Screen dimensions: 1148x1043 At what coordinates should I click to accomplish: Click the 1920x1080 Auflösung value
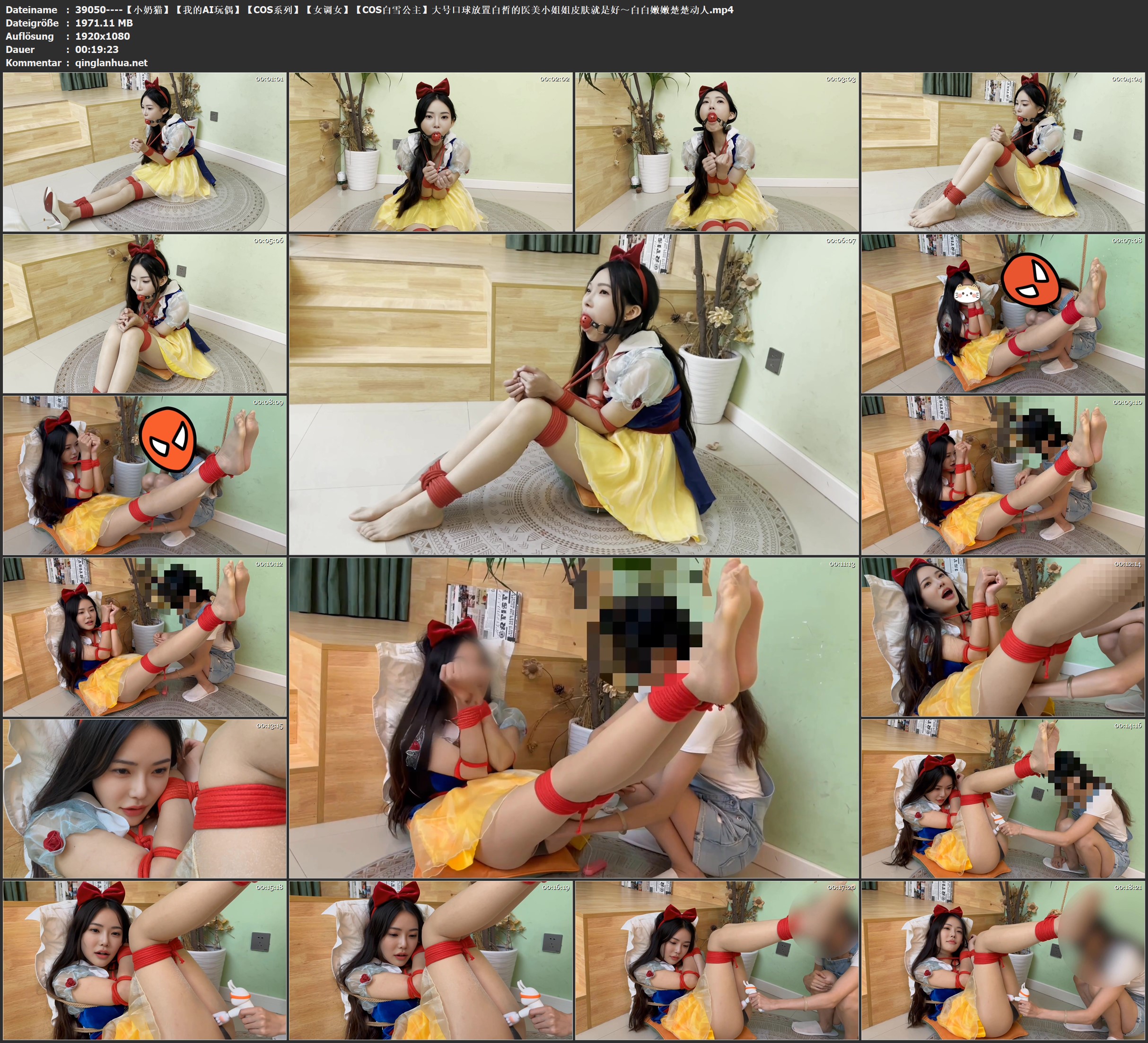[x=103, y=36]
